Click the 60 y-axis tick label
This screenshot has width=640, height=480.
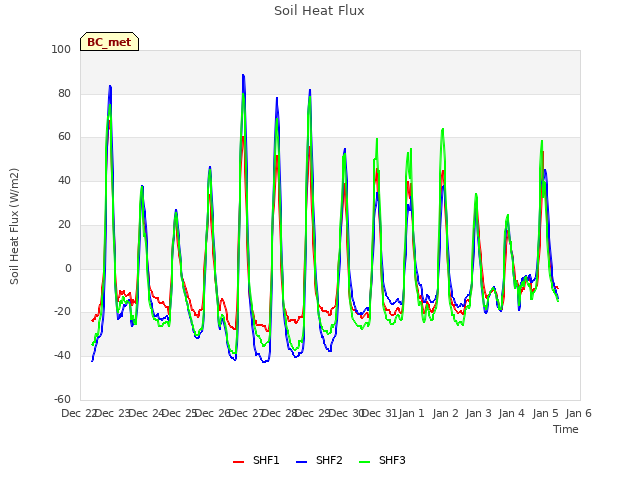[x=64, y=137]
